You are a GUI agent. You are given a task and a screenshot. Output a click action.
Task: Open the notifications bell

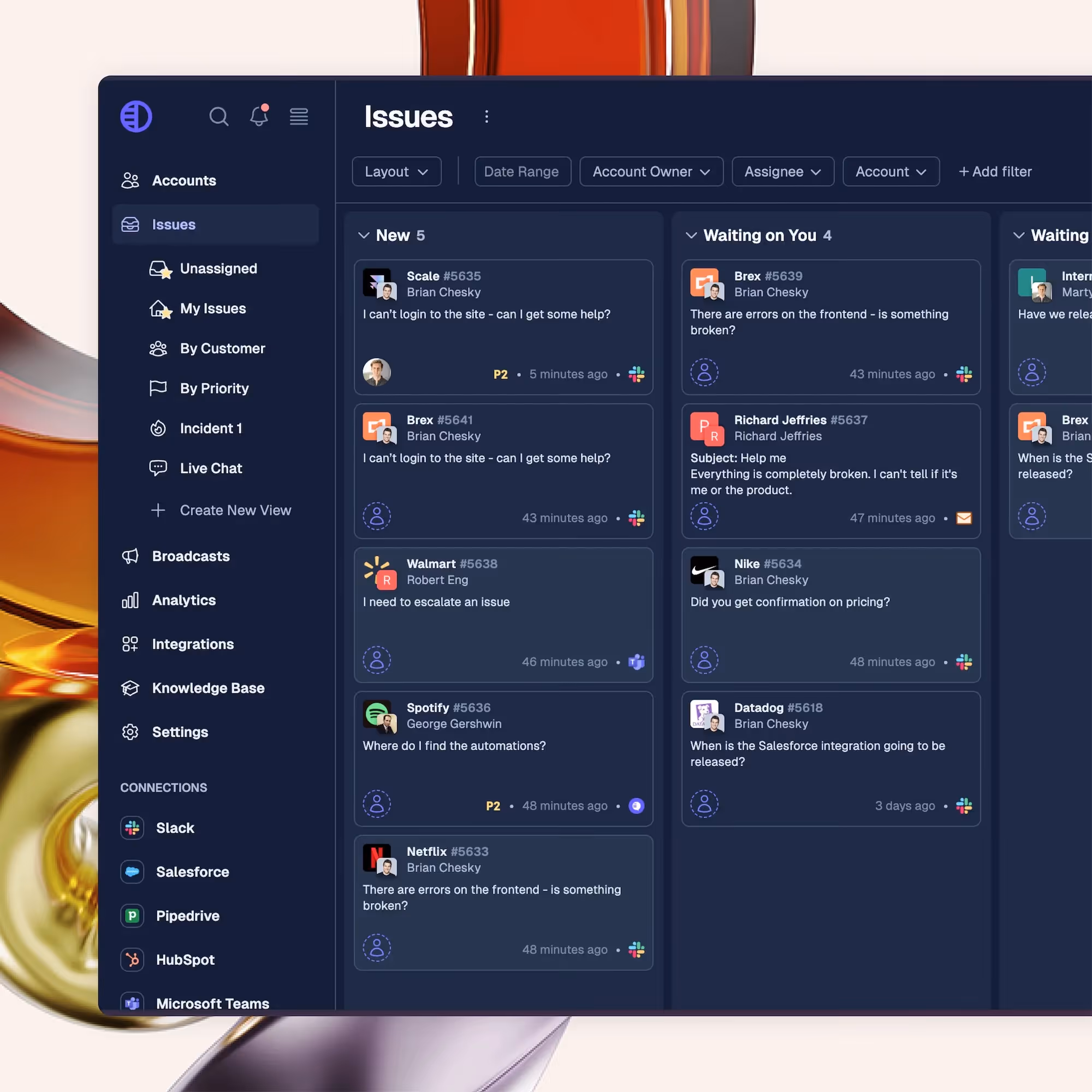pos(259,115)
